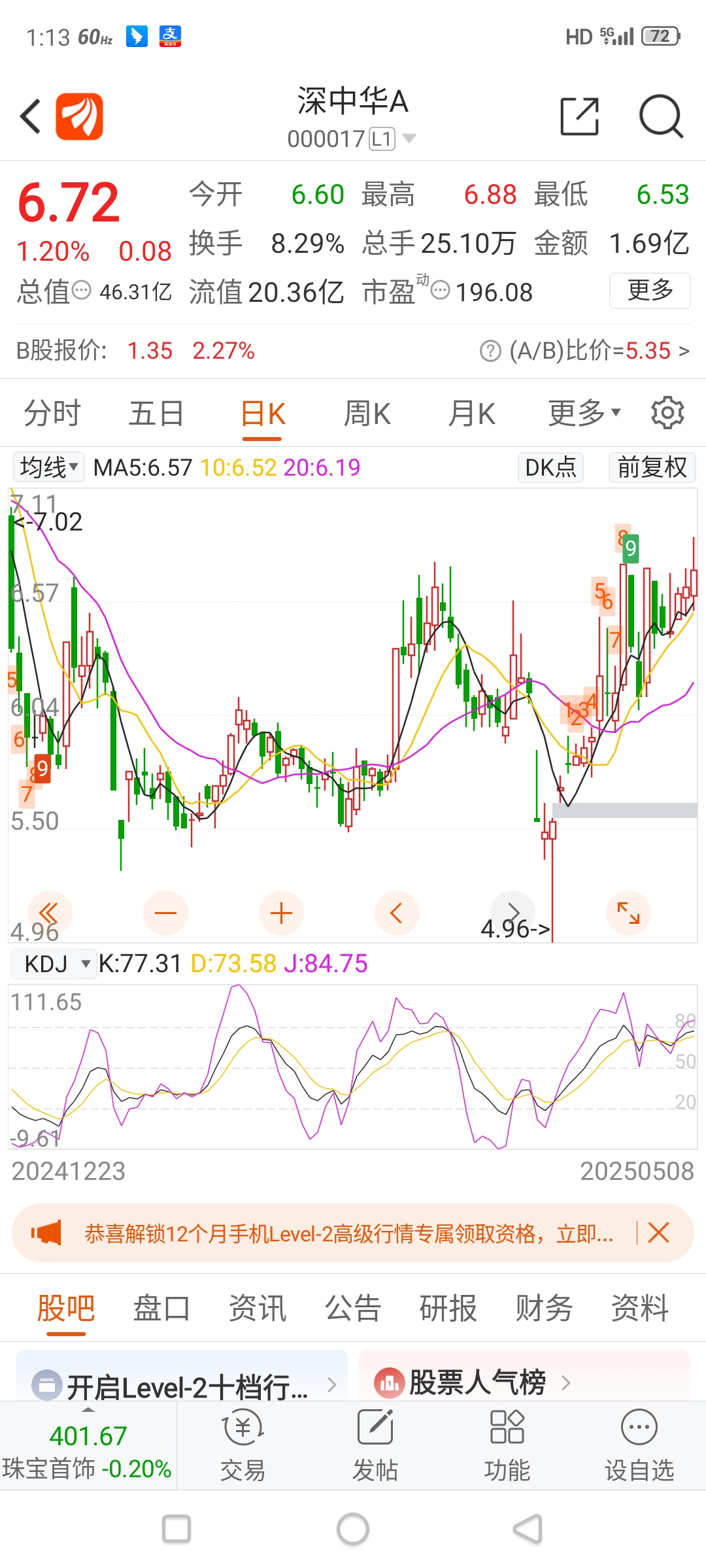Tap the Level-2 card icon
706x1568 pixels.
point(48,1384)
